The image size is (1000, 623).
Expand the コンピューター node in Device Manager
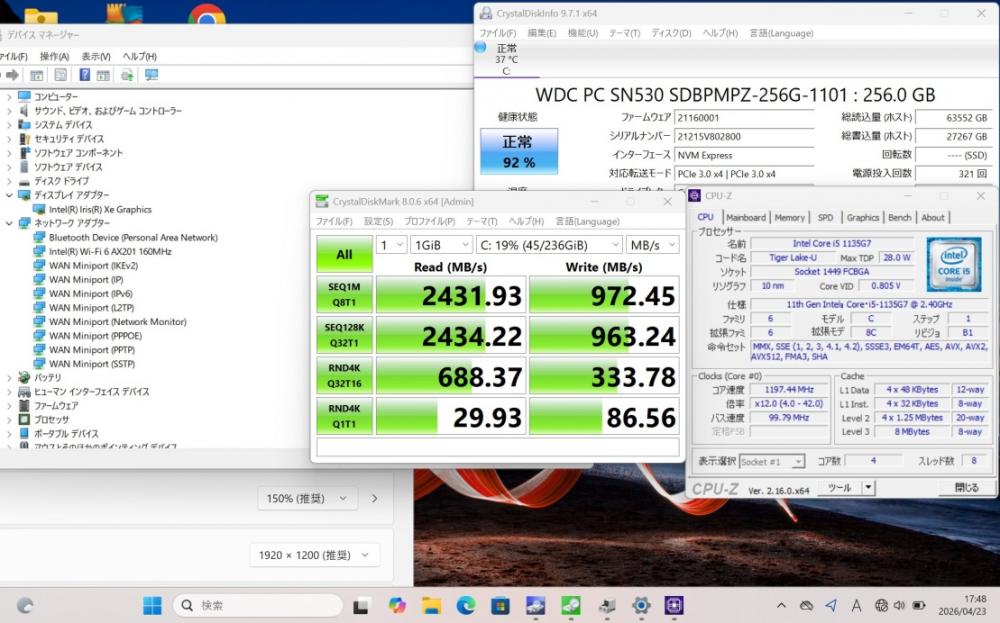pyautogui.click(x=9, y=97)
